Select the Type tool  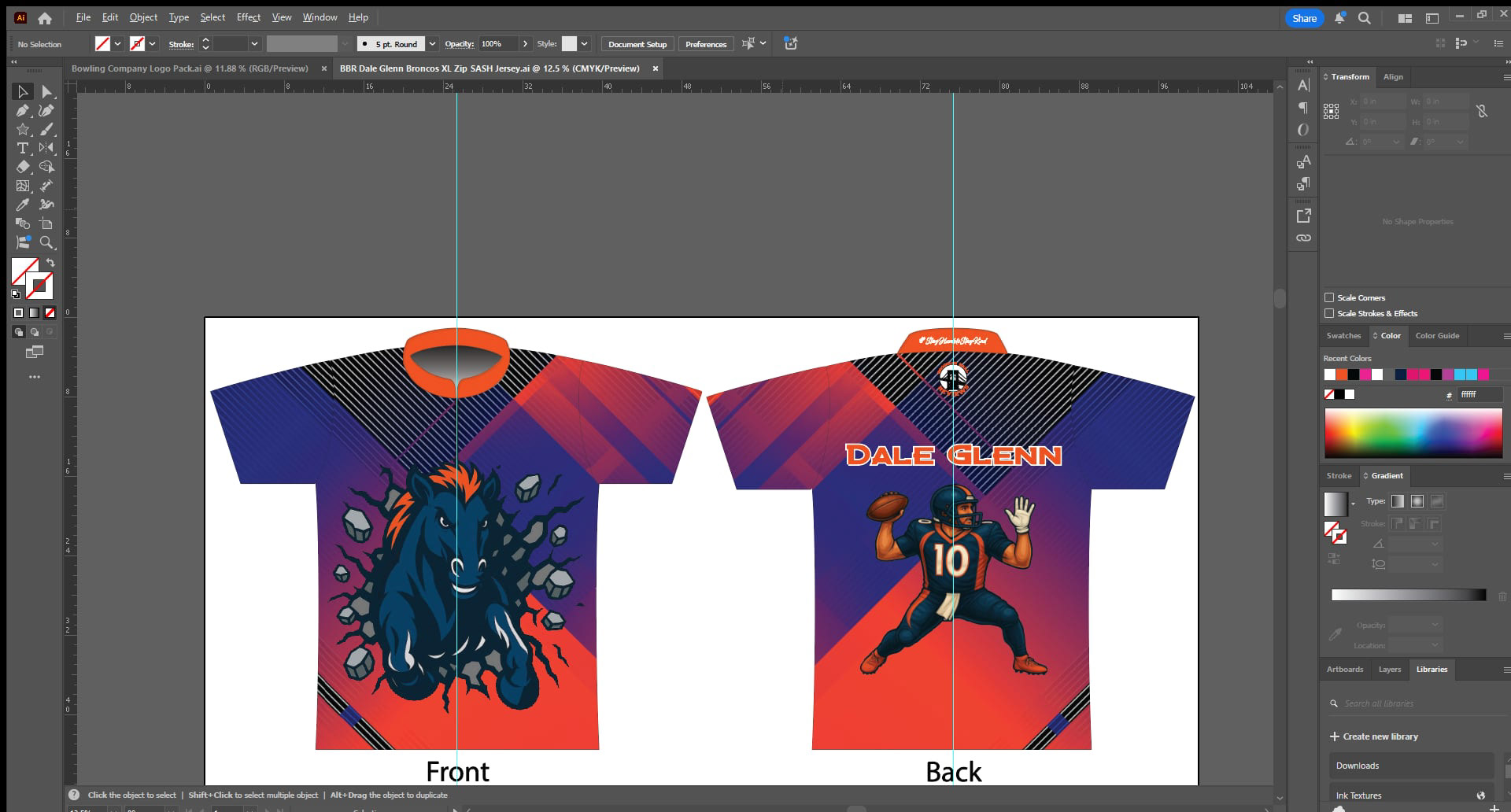coord(23,148)
